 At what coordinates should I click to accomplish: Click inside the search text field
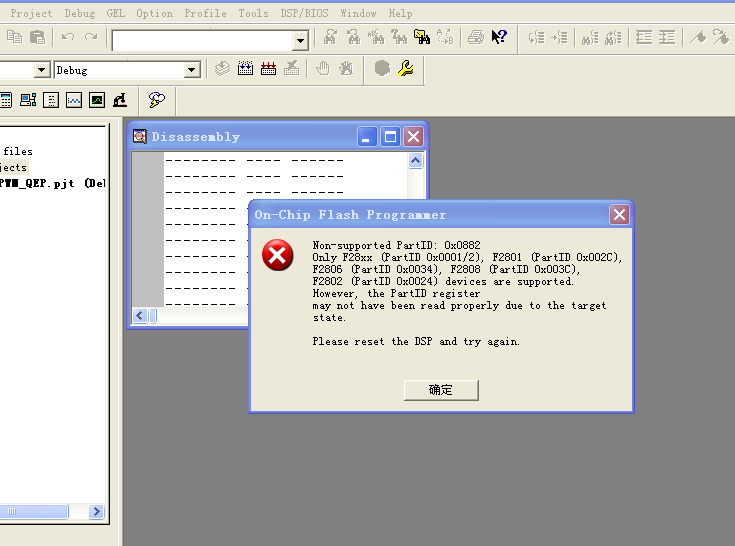[x=202, y=41]
